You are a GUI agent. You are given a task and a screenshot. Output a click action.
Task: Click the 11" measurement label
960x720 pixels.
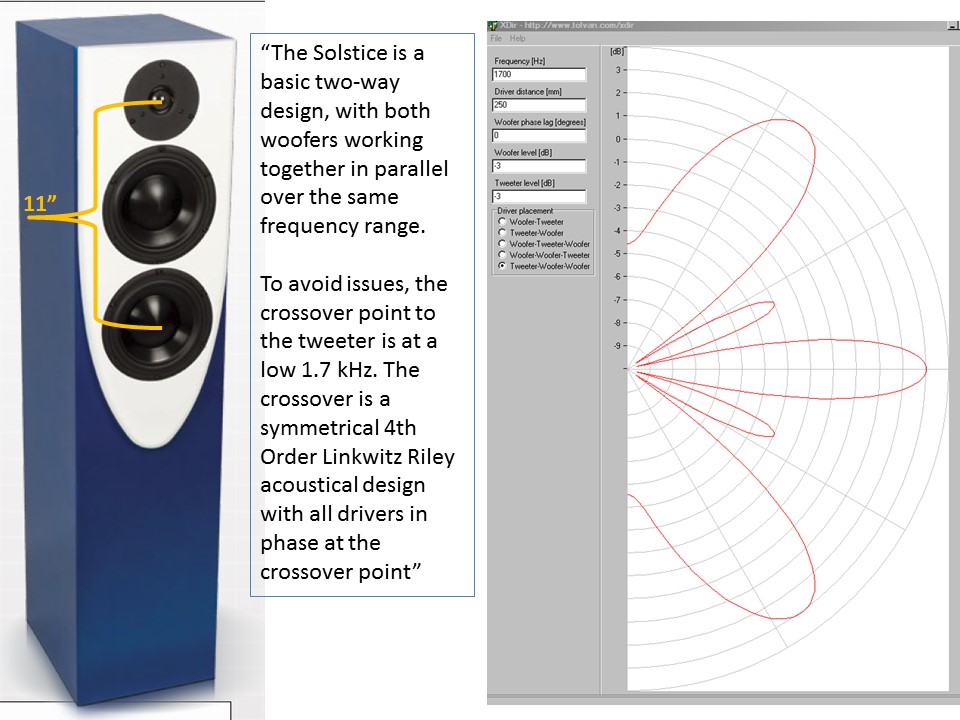pos(40,203)
